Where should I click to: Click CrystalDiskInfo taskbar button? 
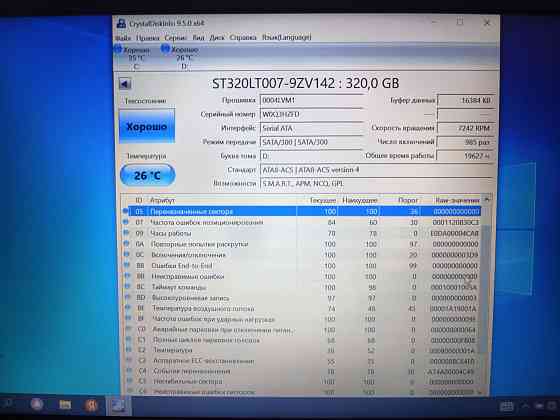tap(118, 406)
